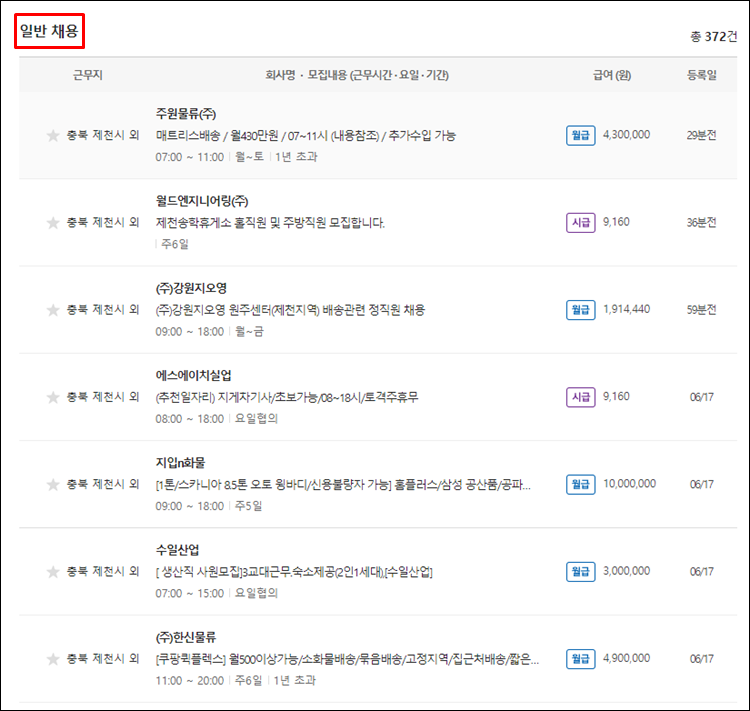Star the 에스에이치실업 job posting
The height and width of the screenshot is (711, 750).
tap(53, 397)
